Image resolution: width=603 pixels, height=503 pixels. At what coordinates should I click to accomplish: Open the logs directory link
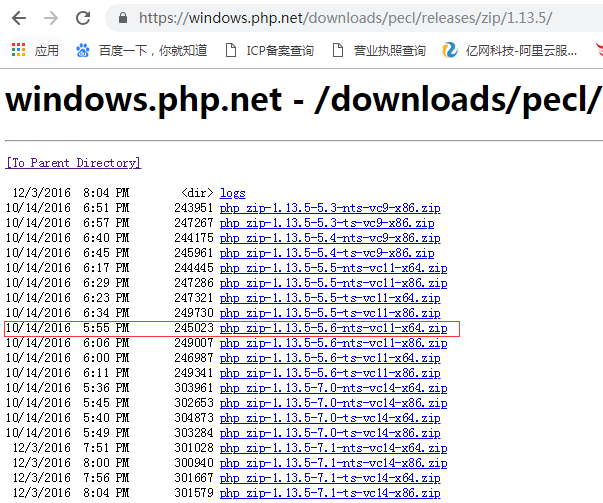coord(233,193)
